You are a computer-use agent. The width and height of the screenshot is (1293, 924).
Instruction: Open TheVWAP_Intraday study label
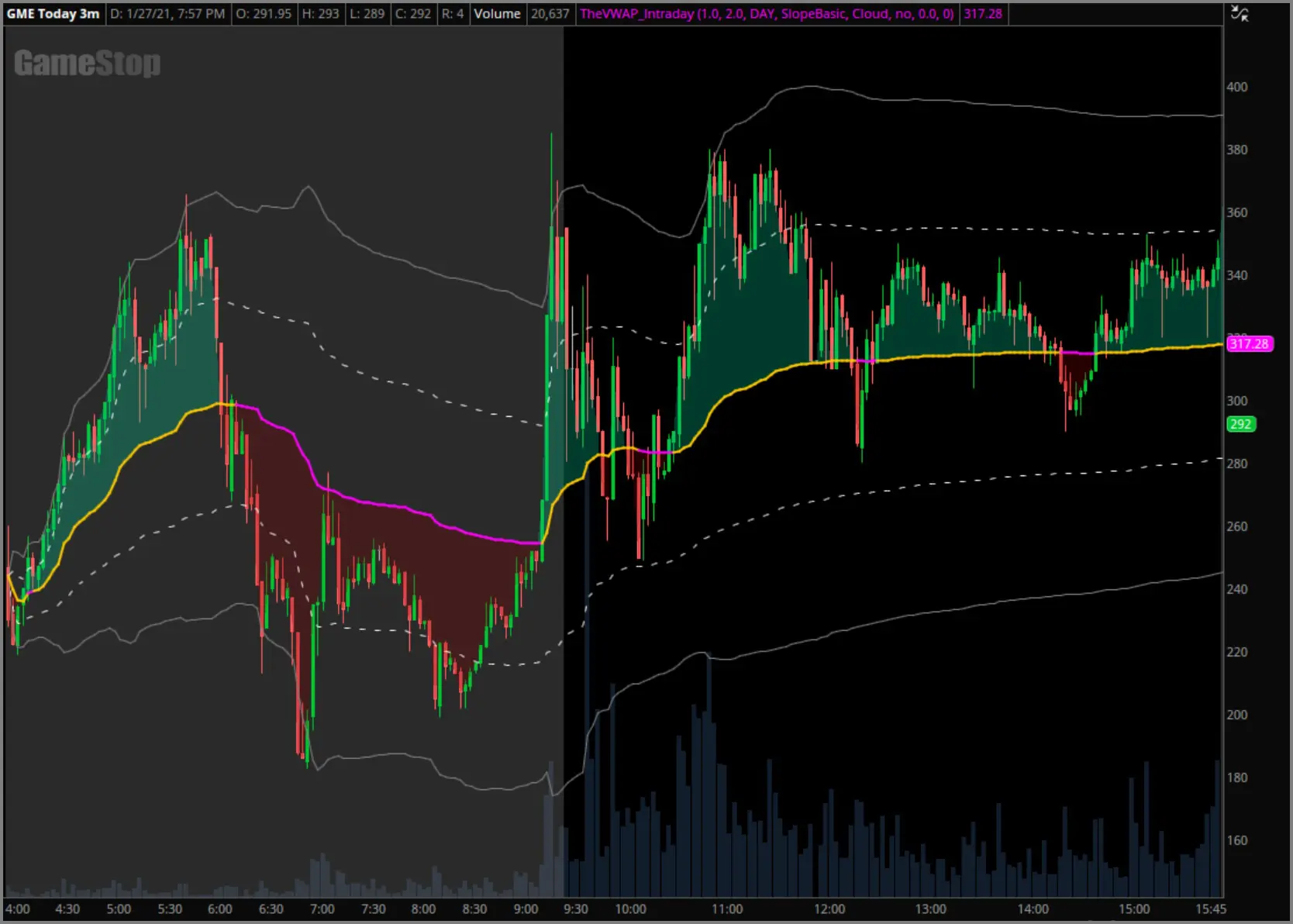pos(767,14)
